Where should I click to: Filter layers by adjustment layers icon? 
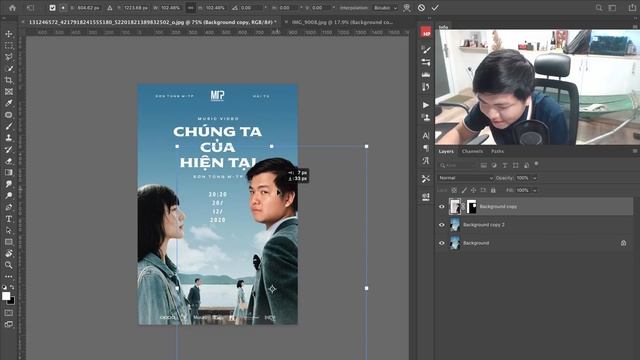point(494,165)
